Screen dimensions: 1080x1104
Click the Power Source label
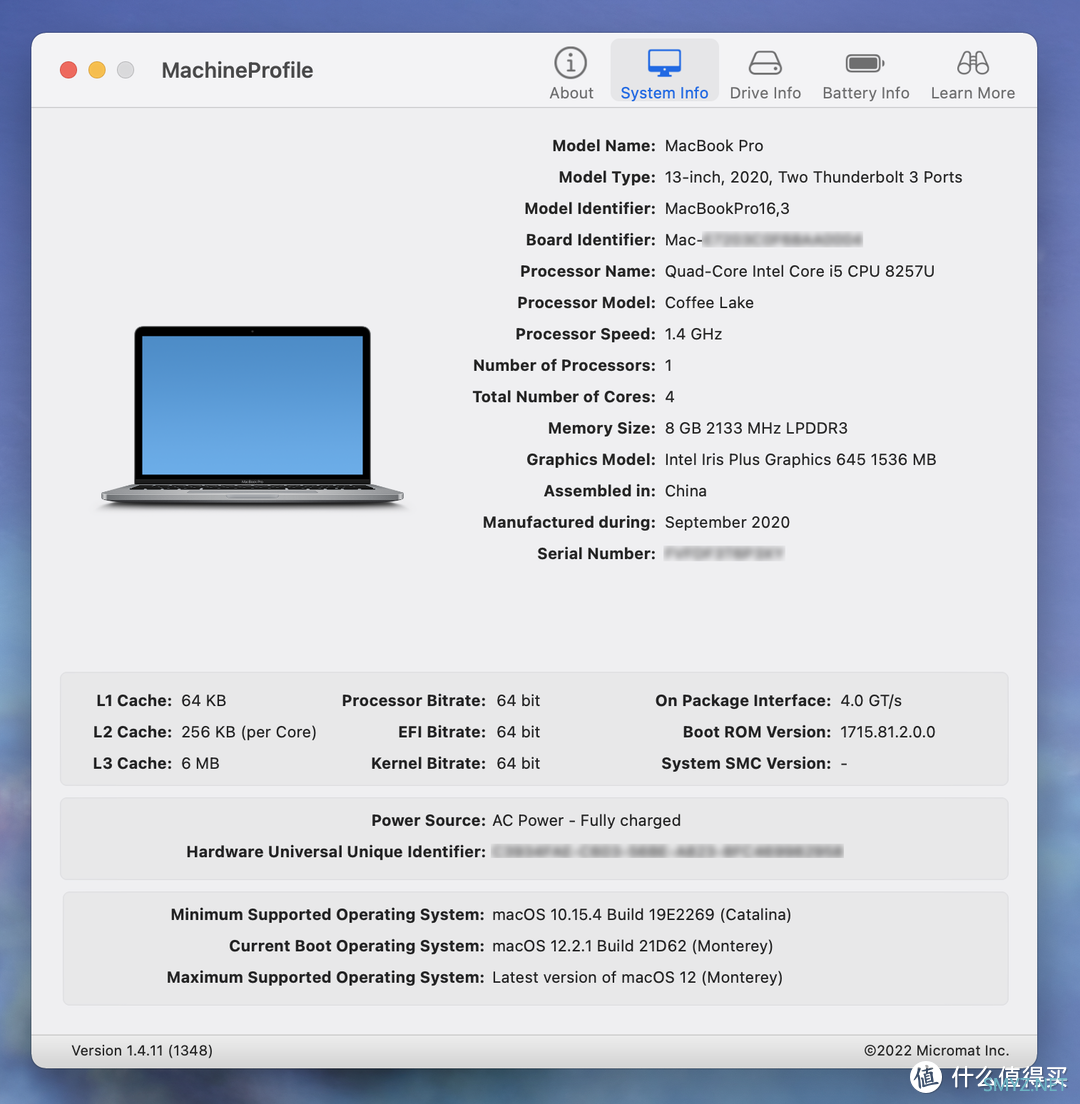tap(428, 820)
